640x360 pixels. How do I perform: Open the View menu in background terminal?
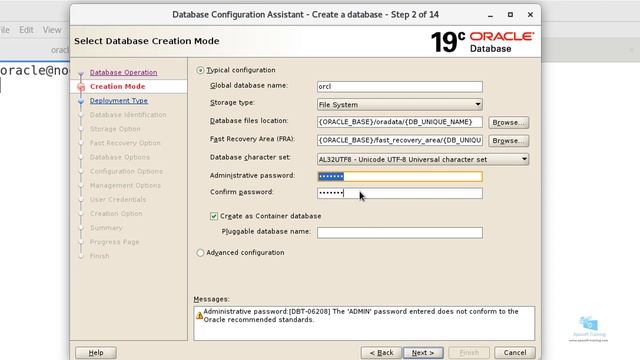click(52, 30)
